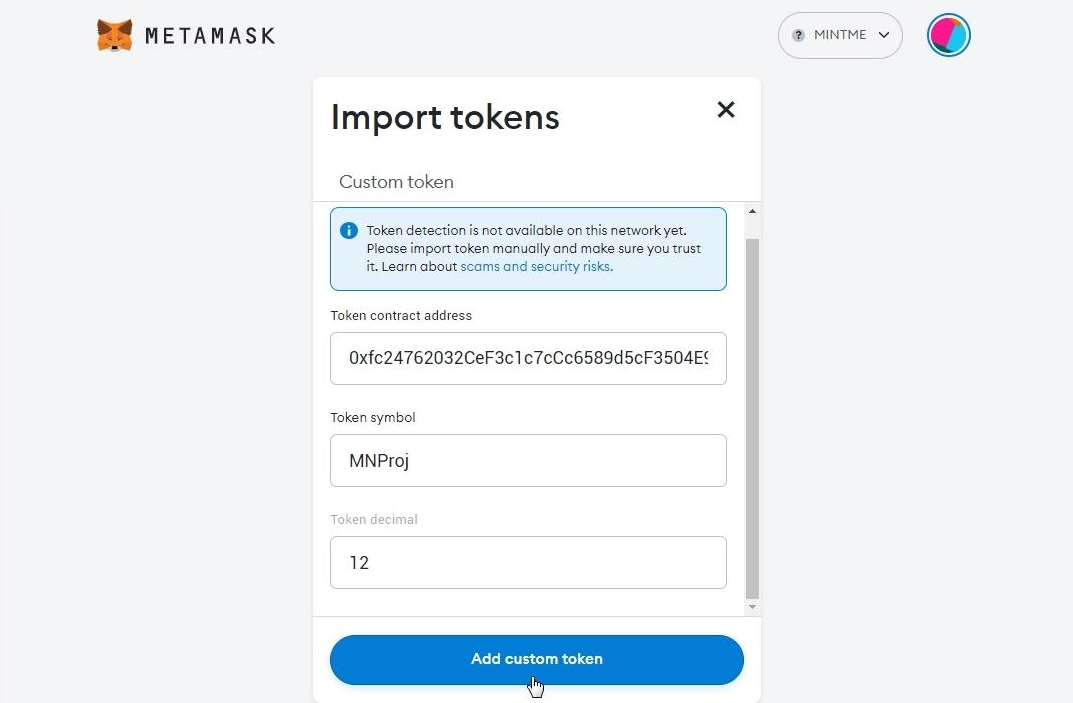
Task: Dismiss the Import tokens dialog with the X
Action: (x=725, y=110)
